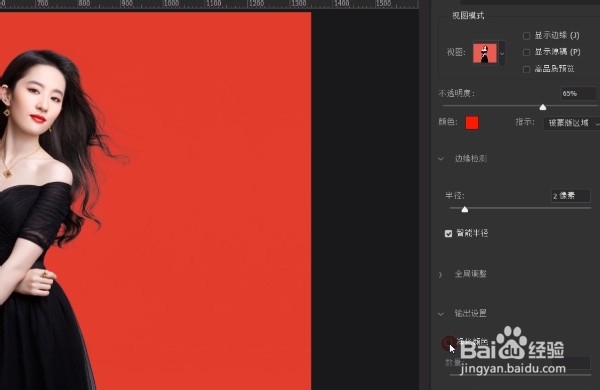Toggle the 净化颜色 checkbox
Screen dimensions: 600x390
click(x=448, y=342)
